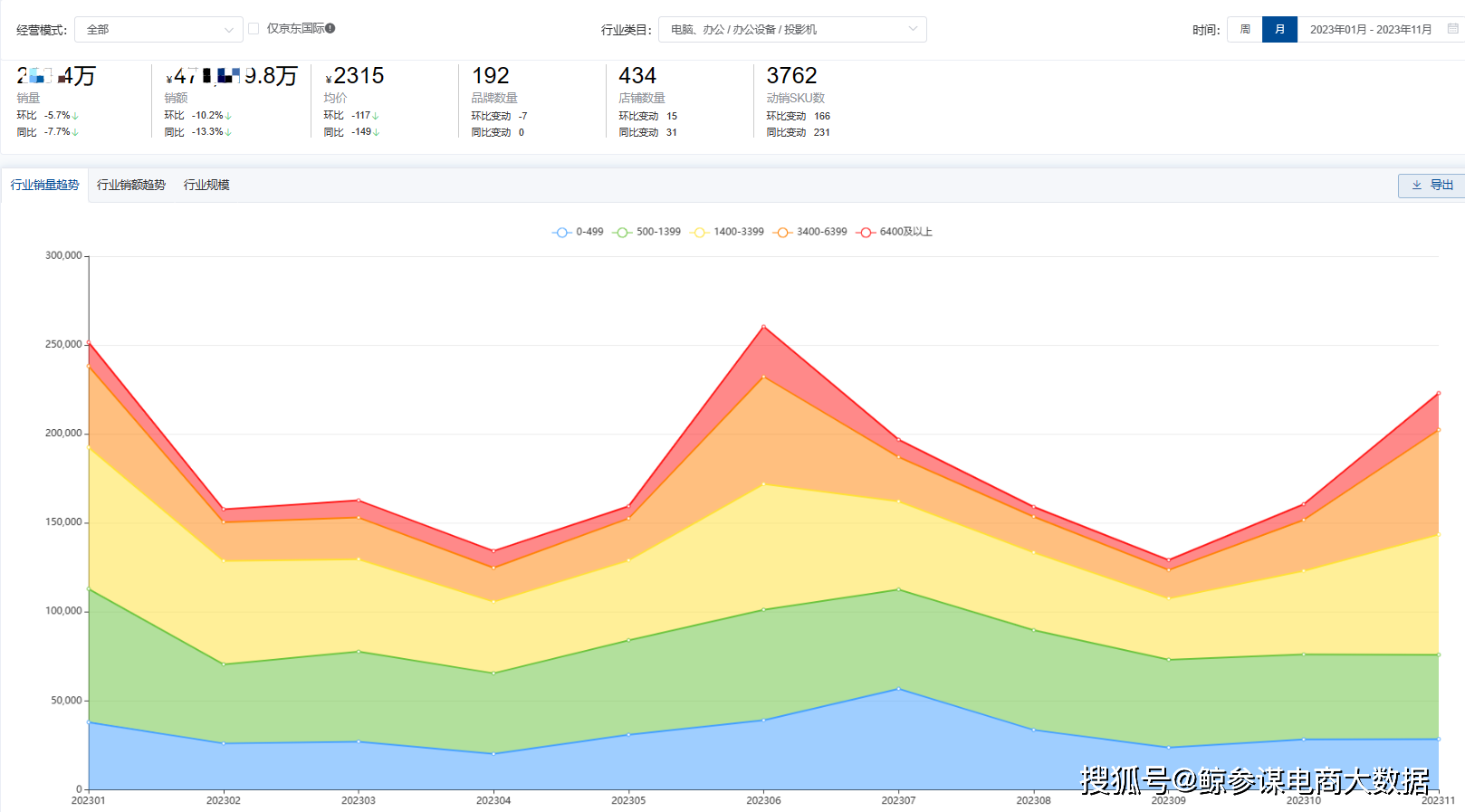This screenshot has width=1465, height=812.
Task: Click the 300,000 y-axis label
Action: click(63, 256)
